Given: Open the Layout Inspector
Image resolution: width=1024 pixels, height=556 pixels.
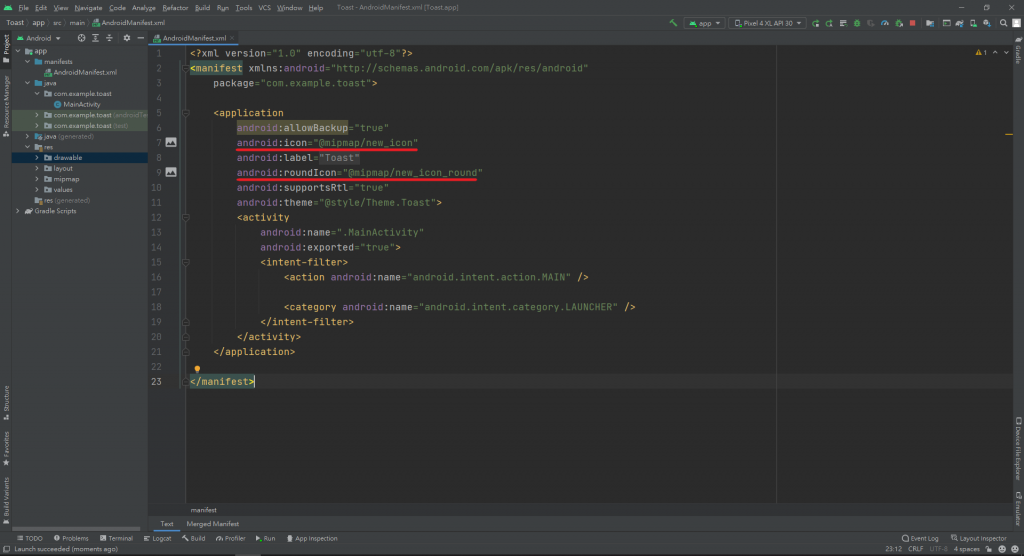Looking at the screenshot, I should point(979,538).
